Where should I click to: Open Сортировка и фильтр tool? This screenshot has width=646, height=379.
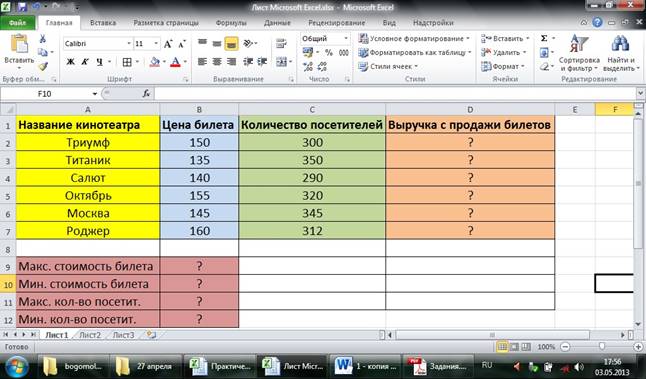579,54
